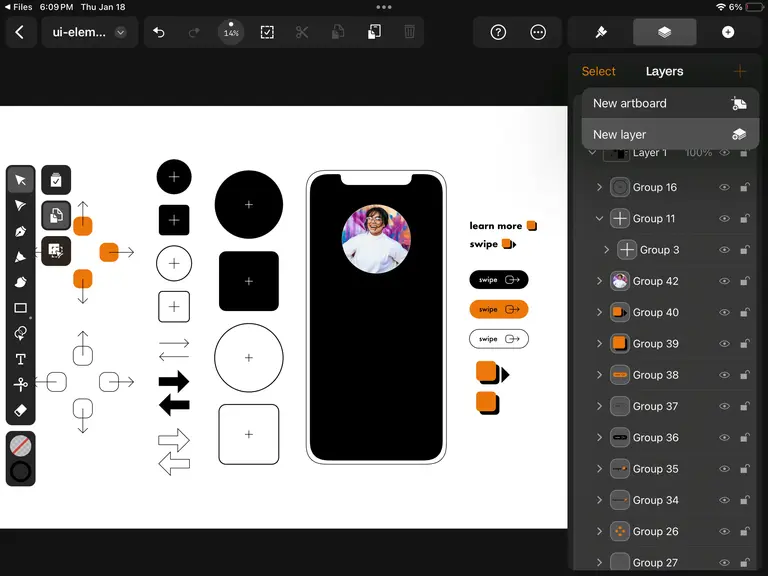The image size is (768, 576).
Task: Tap the Paste icon in top bar
Action: pyautogui.click(x=374, y=32)
